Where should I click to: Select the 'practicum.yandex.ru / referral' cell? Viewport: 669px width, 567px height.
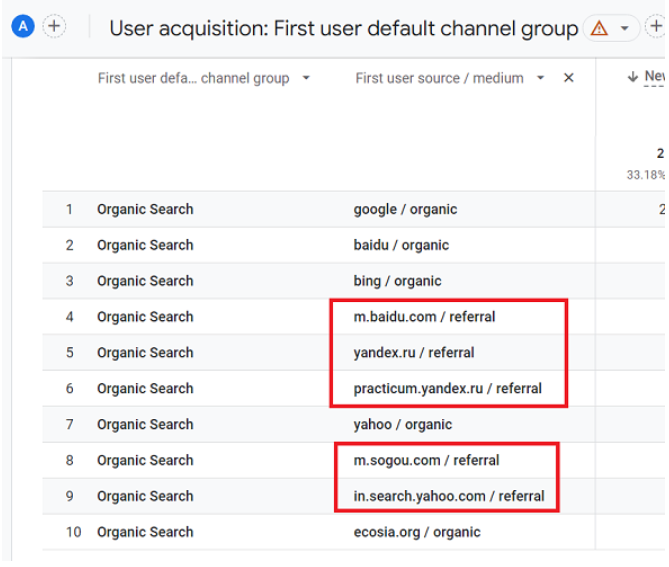pos(448,389)
